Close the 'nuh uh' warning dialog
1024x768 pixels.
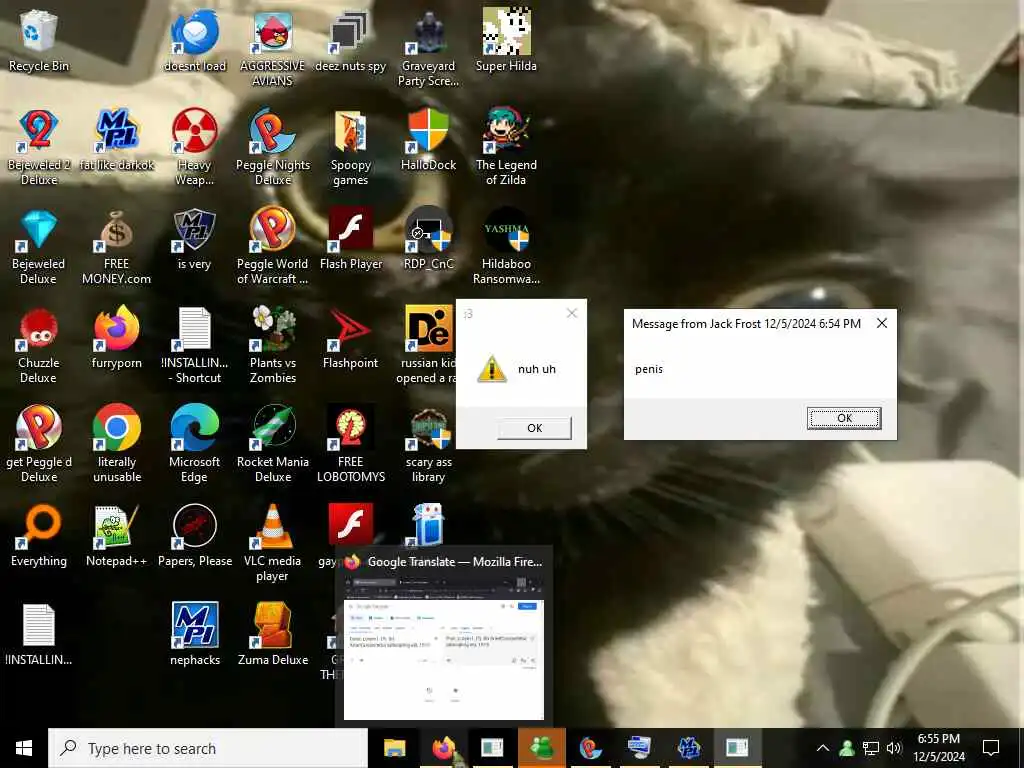572,313
